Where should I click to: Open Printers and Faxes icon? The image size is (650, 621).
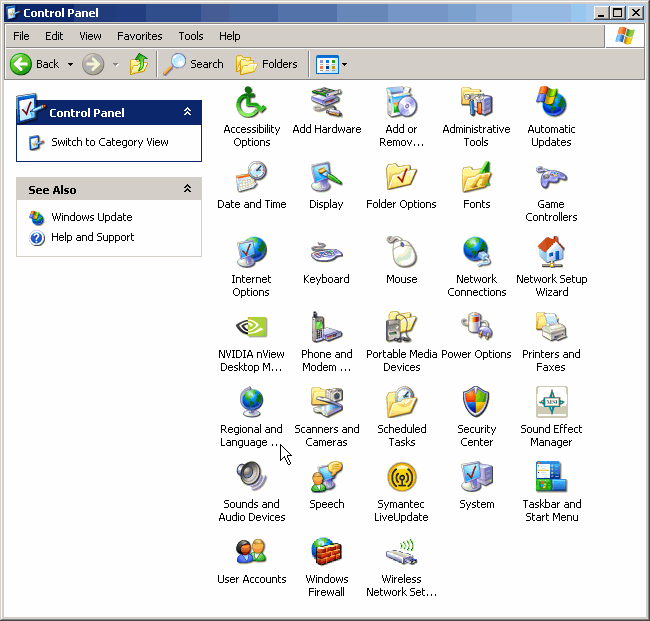point(551,327)
